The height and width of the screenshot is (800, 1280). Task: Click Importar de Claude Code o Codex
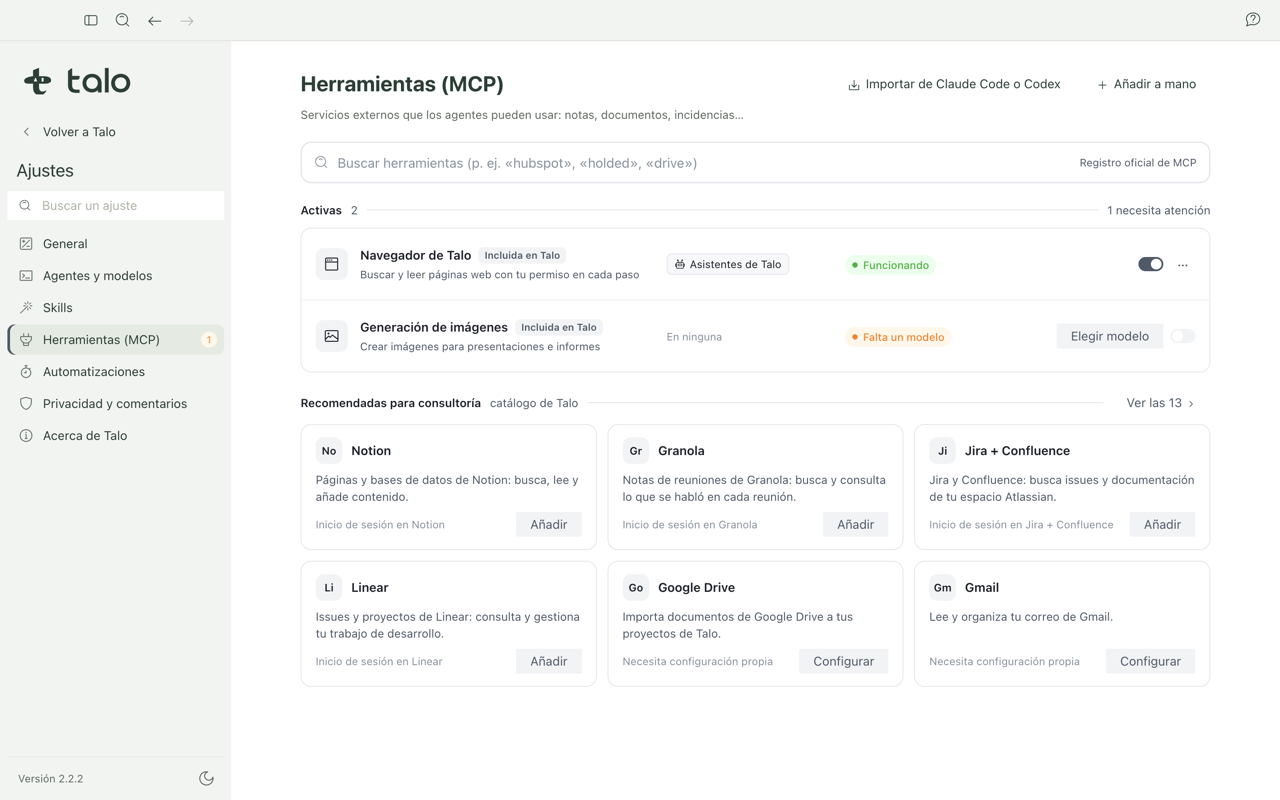pos(954,84)
